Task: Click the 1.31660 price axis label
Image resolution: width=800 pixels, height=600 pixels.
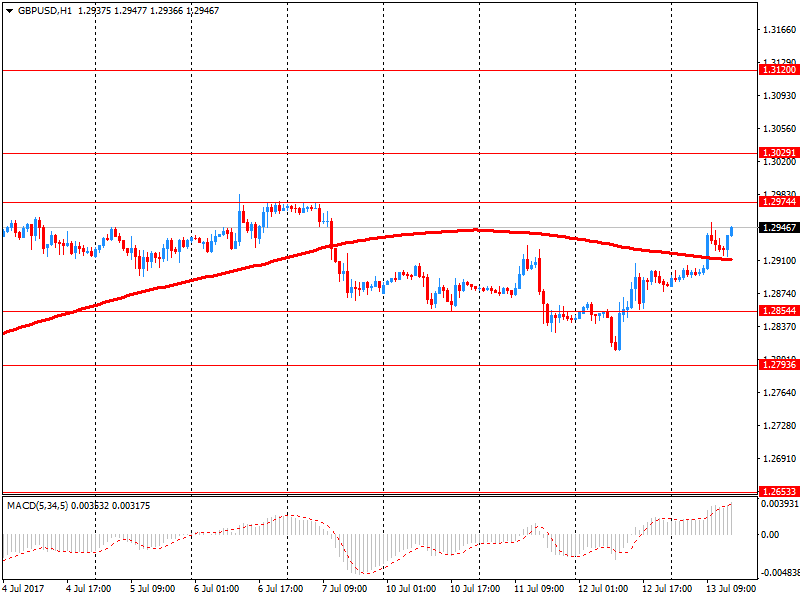Action: pos(779,30)
